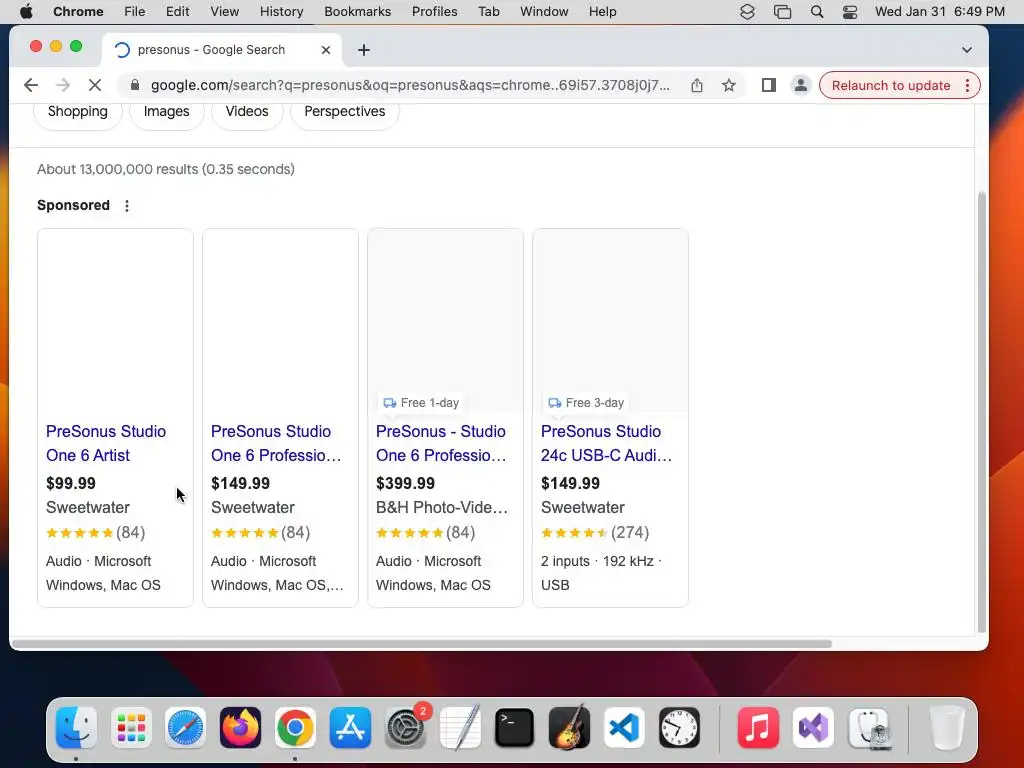The width and height of the screenshot is (1024, 768).
Task: Click the address bar URL
Action: [x=410, y=85]
